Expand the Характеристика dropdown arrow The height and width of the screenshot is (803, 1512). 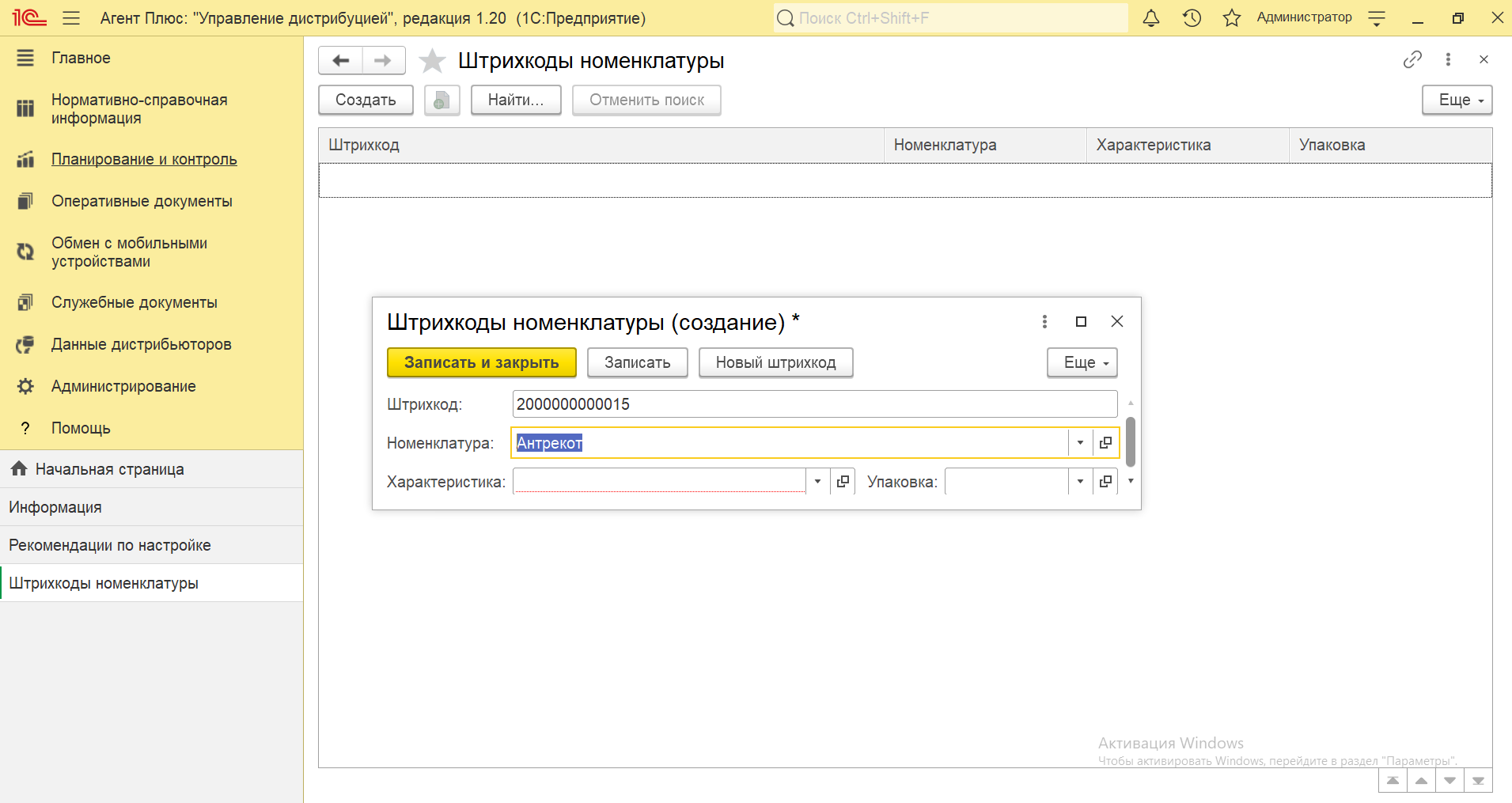817,482
